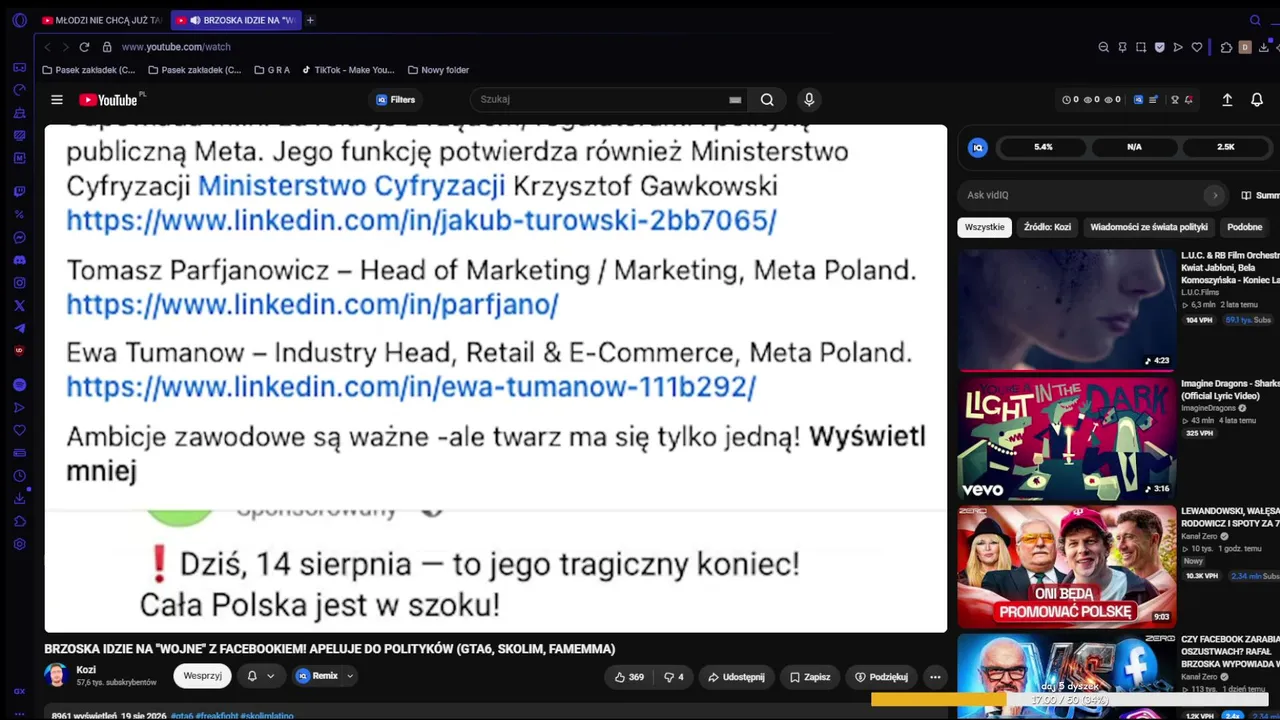Screen dimensions: 1280x720
Task: Open the YouTube guide hamburger menu
Action: click(x=57, y=100)
